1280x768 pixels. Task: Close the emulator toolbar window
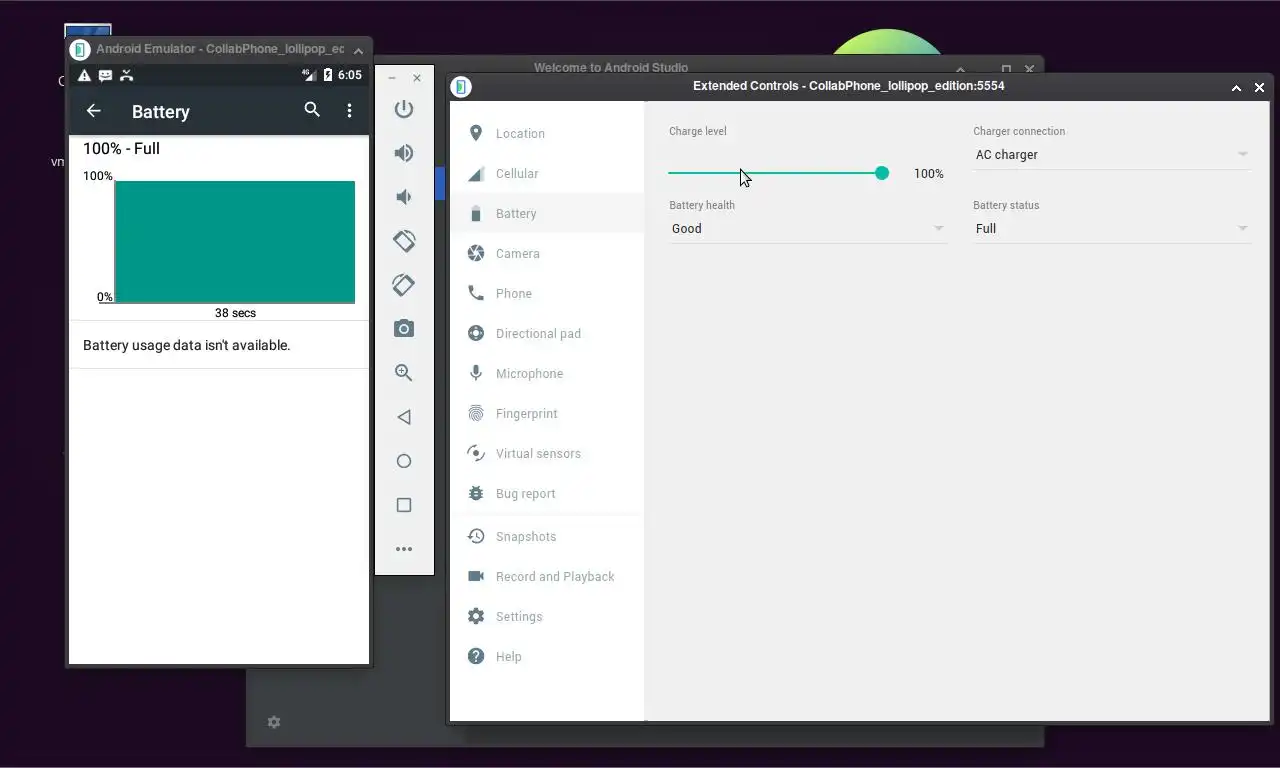(x=417, y=78)
